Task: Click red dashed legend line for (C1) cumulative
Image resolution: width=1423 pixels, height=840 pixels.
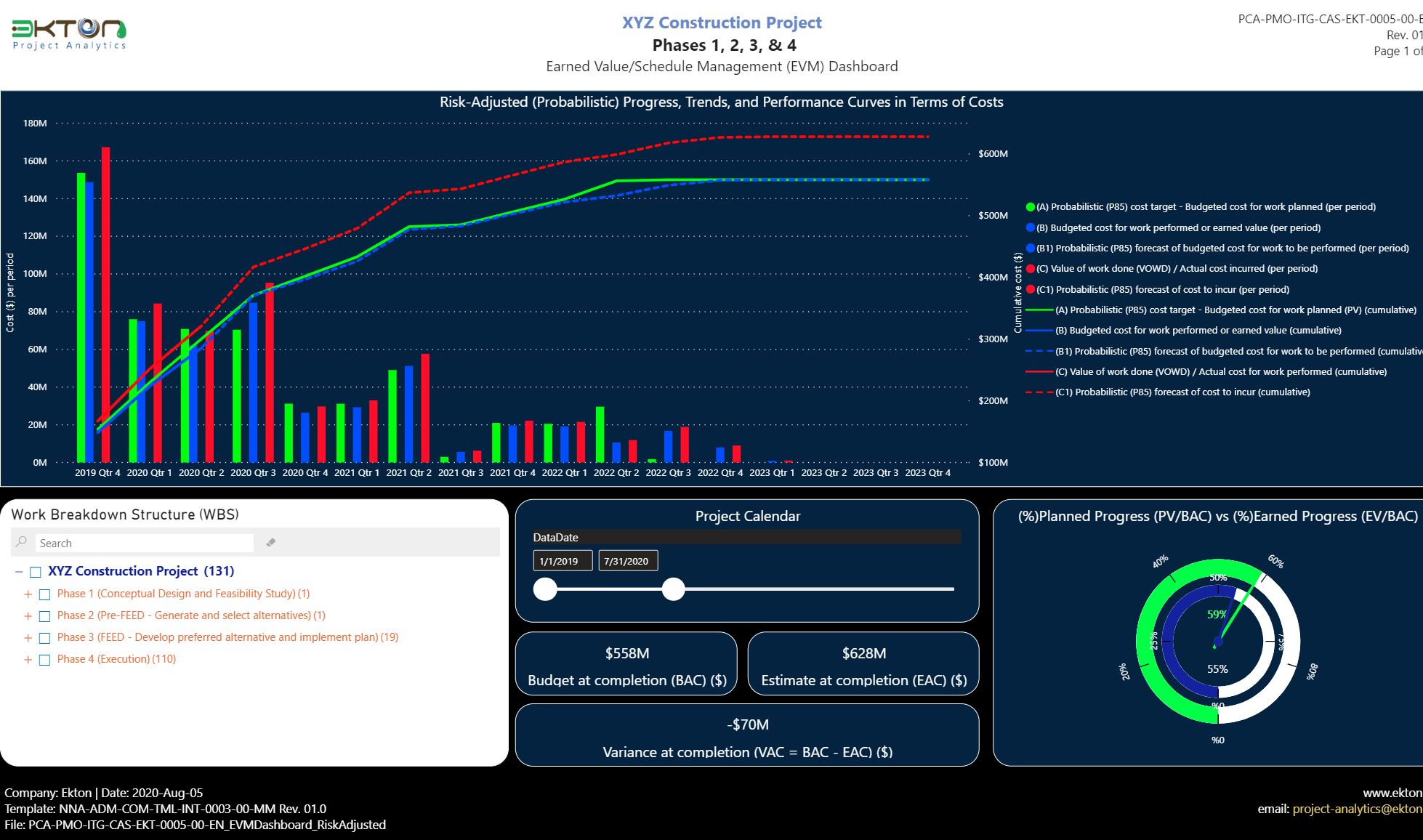Action: pos(1039,392)
